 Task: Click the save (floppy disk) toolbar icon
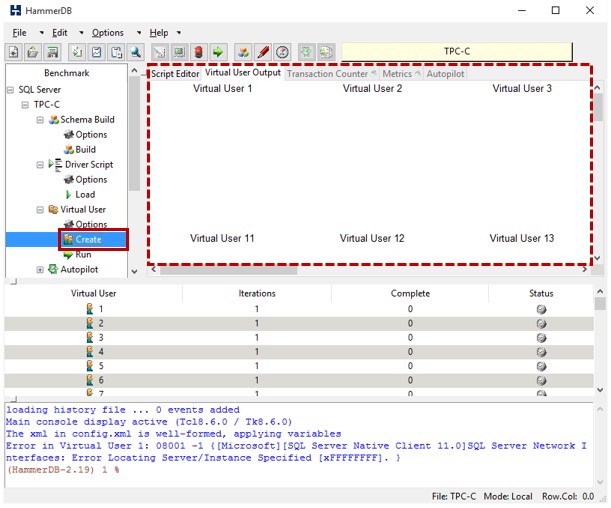[x=52, y=52]
